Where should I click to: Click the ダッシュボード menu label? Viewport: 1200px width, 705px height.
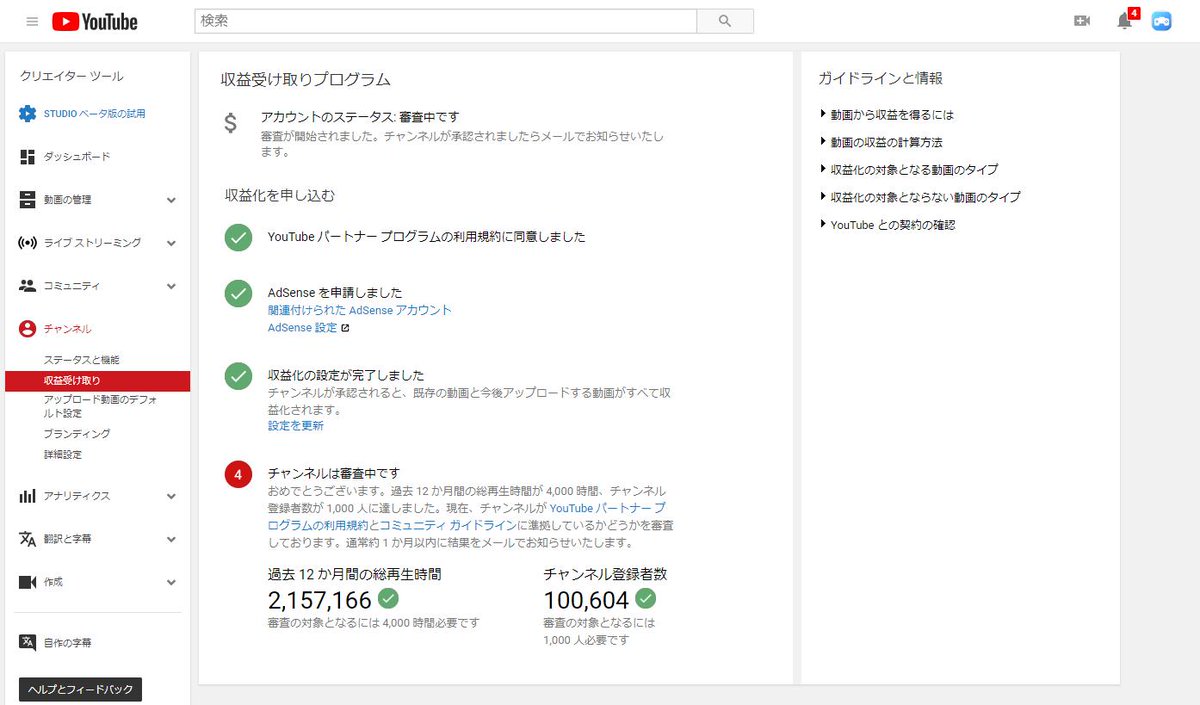(77, 157)
